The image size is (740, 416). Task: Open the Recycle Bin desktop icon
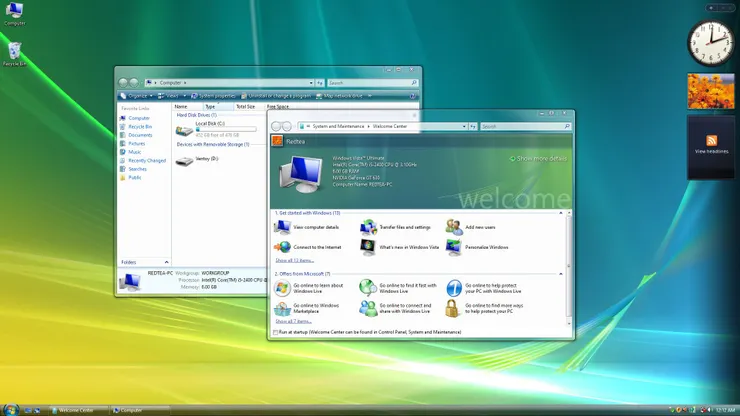pyautogui.click(x=14, y=54)
